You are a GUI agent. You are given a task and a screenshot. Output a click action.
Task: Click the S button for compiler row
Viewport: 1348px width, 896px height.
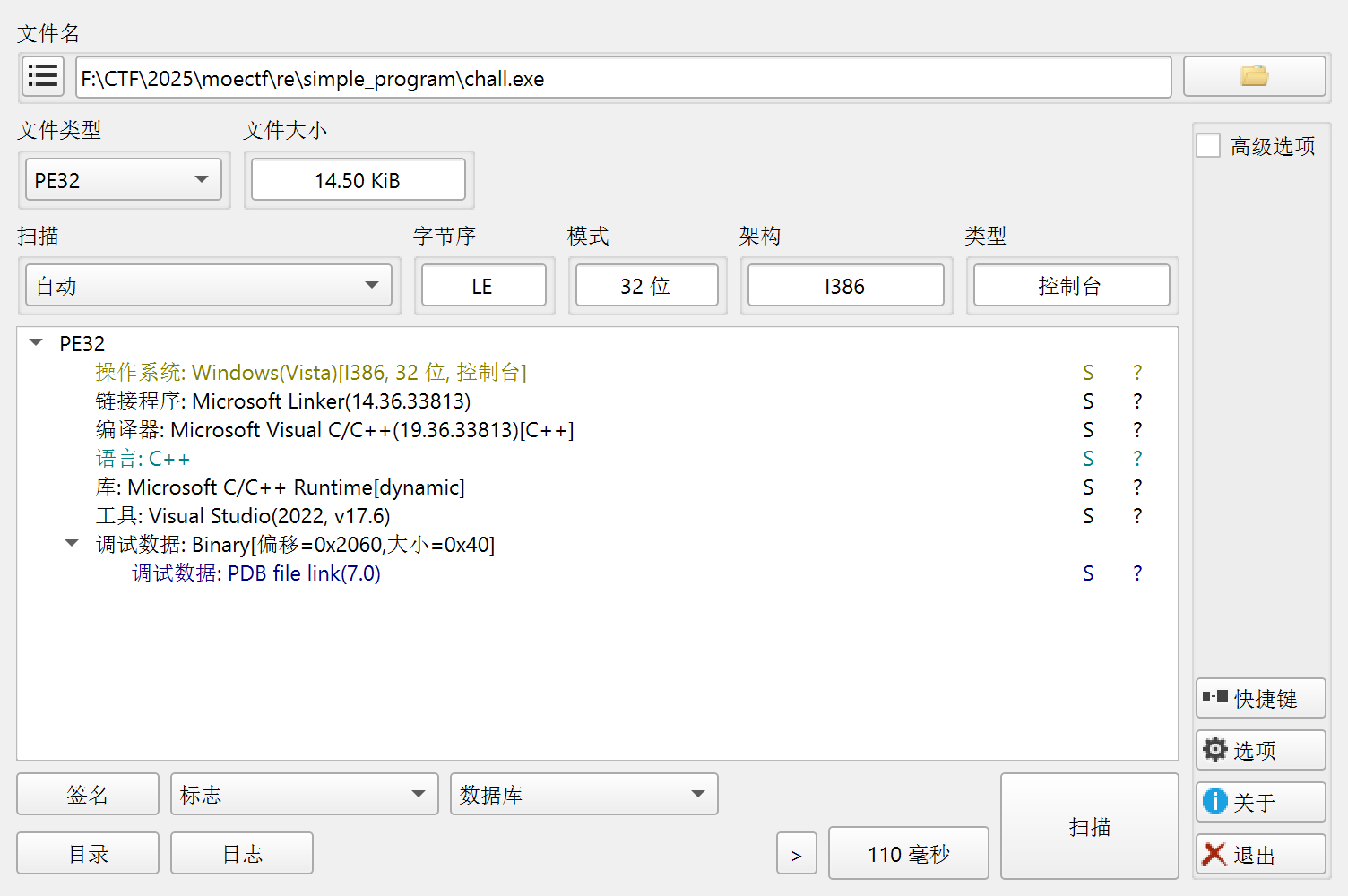(1088, 430)
